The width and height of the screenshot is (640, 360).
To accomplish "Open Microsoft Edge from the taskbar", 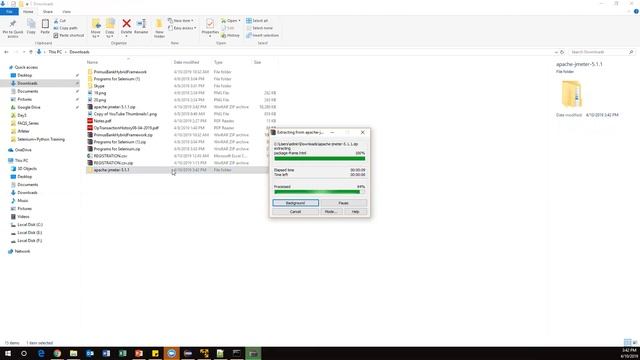I will 41,353.
